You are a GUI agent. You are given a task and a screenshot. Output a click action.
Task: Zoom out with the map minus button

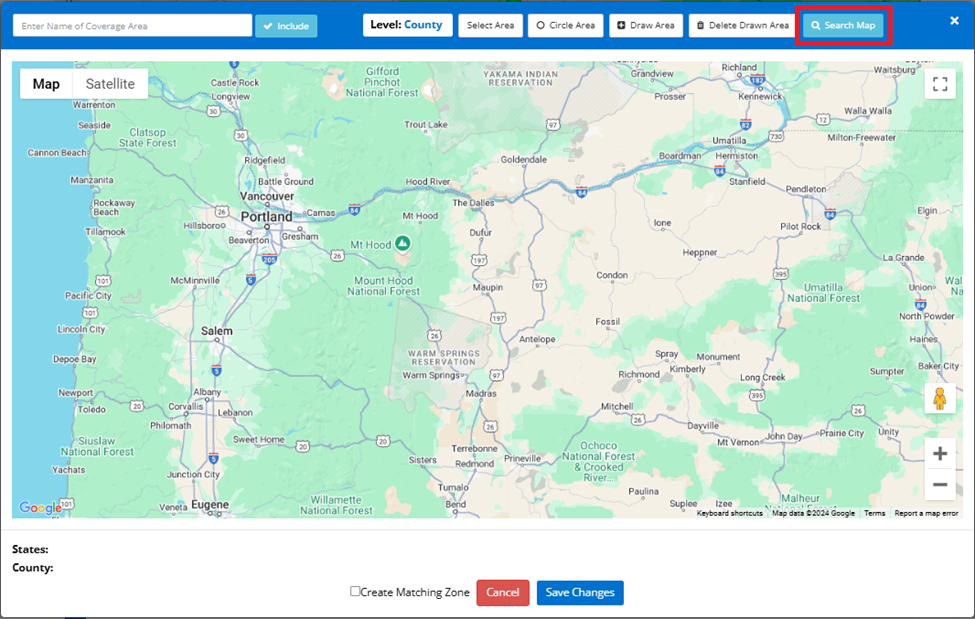click(940, 485)
